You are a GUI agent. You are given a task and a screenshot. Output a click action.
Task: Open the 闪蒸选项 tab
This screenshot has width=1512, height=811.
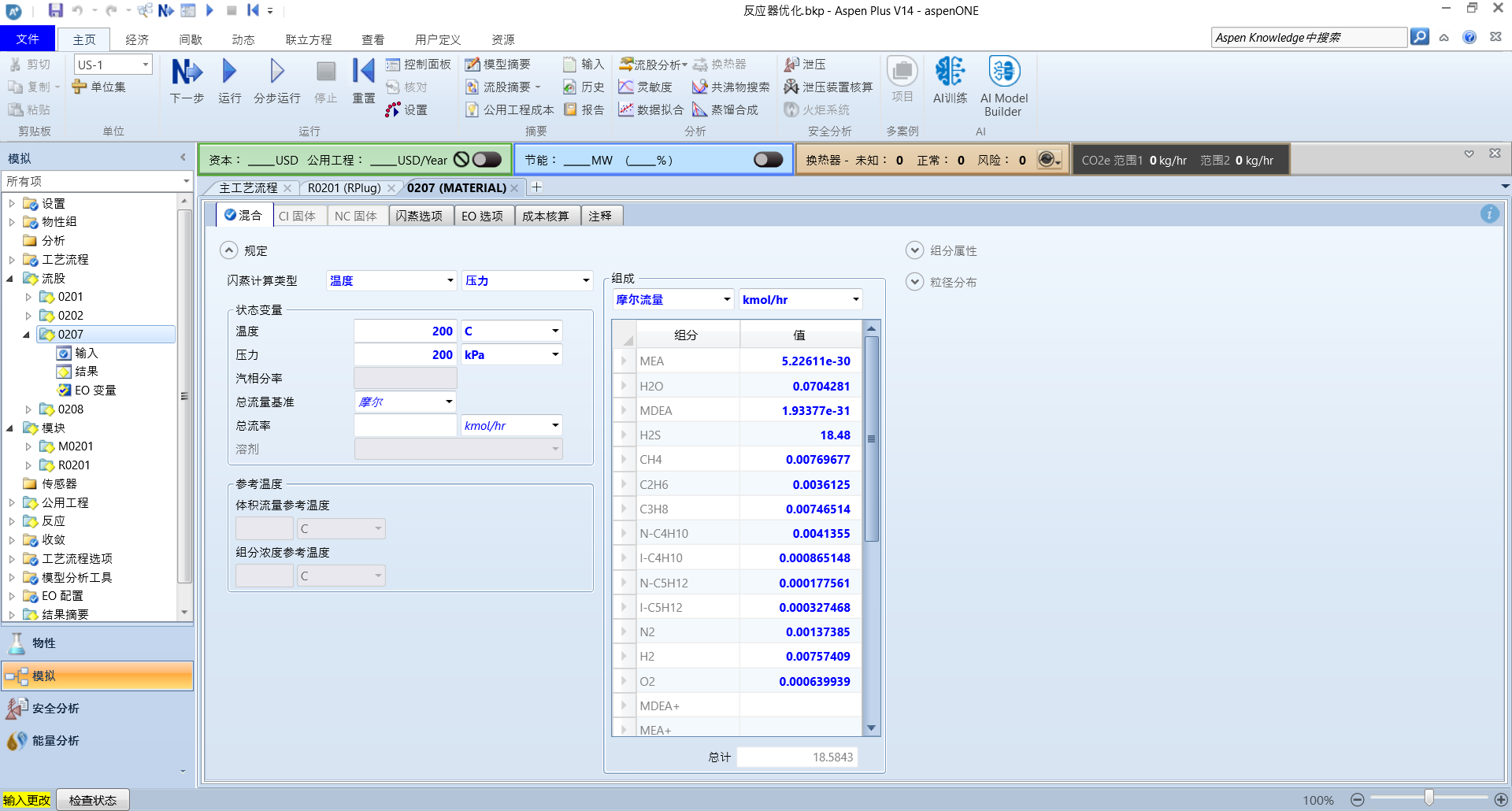[419, 216]
